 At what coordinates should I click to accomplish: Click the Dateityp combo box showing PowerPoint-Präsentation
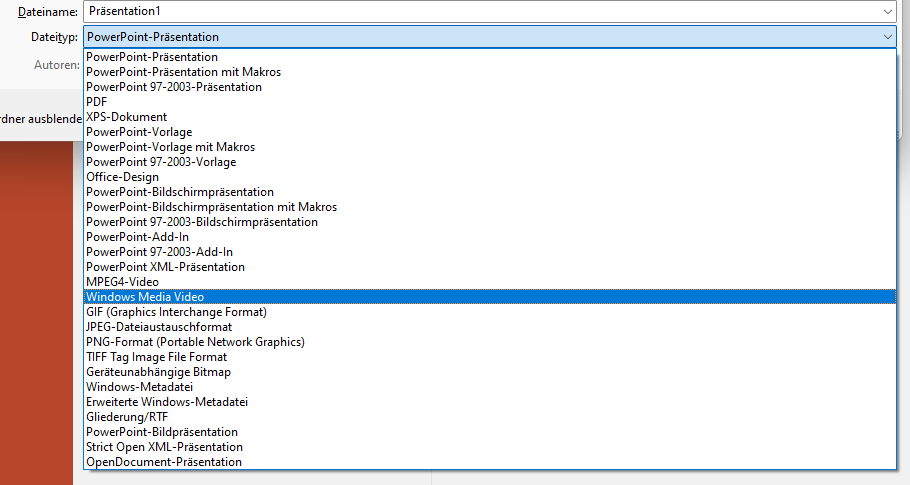490,37
